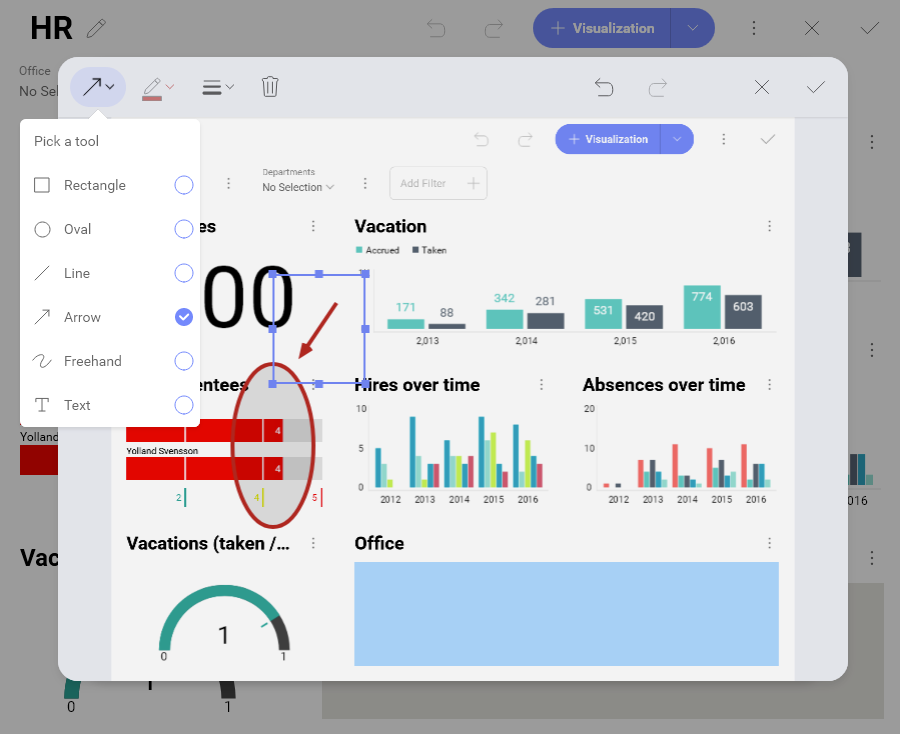
Task: Click the Accrued legend item
Action: tap(378, 250)
